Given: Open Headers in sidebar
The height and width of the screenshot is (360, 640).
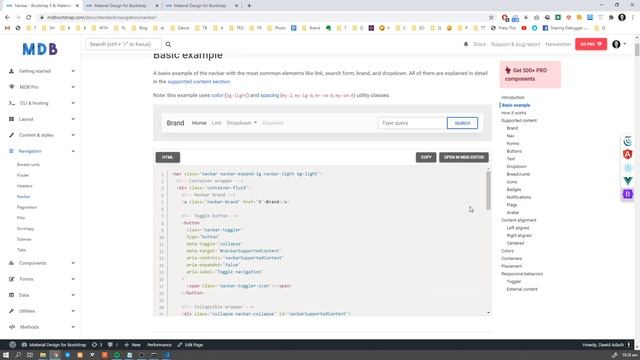Looking at the screenshot, I should coord(24,186).
